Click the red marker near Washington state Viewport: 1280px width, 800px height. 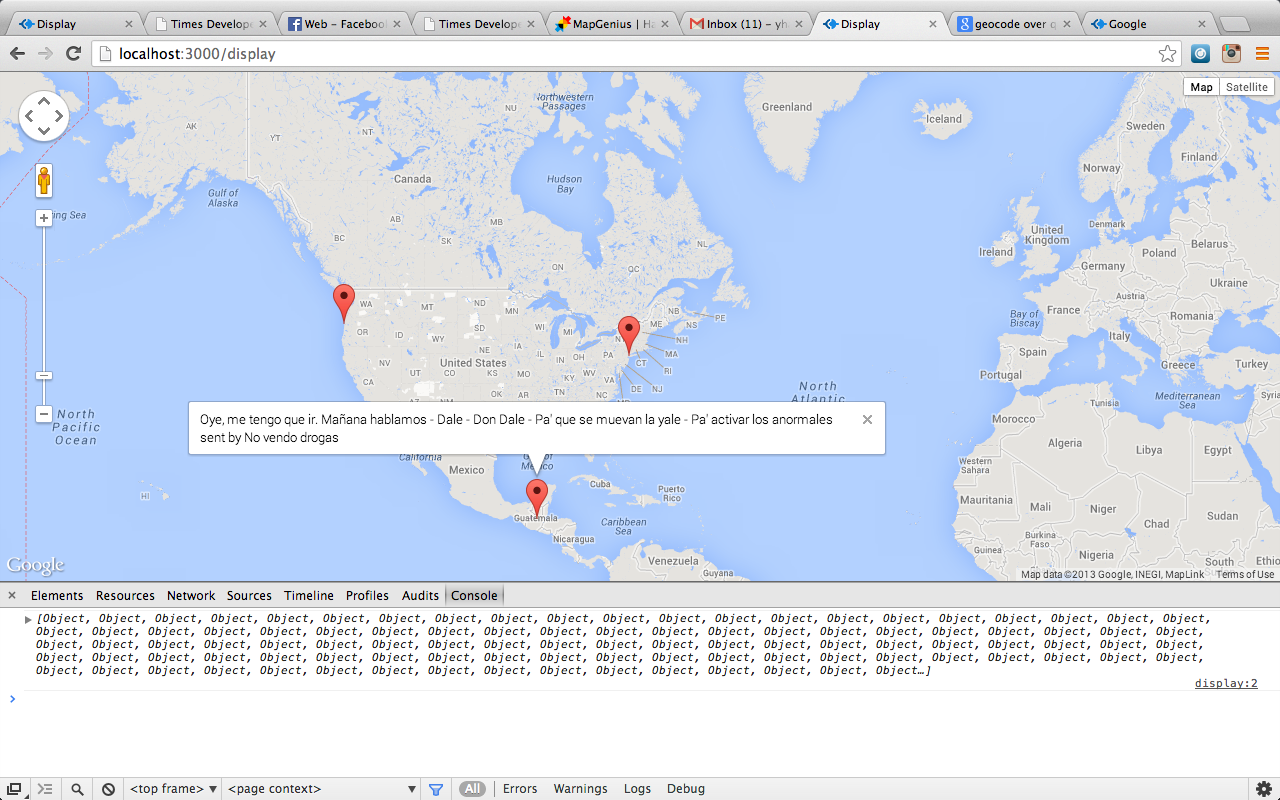(x=344, y=302)
